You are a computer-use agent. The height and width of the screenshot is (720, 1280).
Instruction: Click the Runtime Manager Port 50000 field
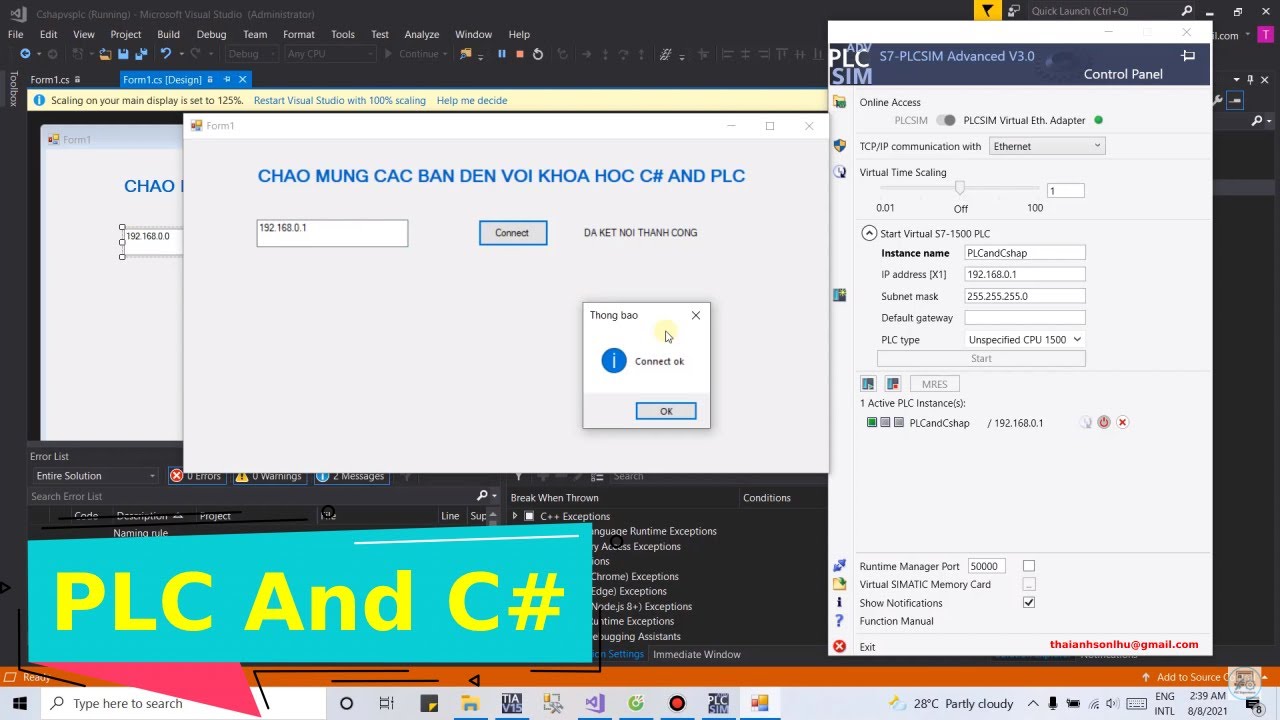[987, 566]
